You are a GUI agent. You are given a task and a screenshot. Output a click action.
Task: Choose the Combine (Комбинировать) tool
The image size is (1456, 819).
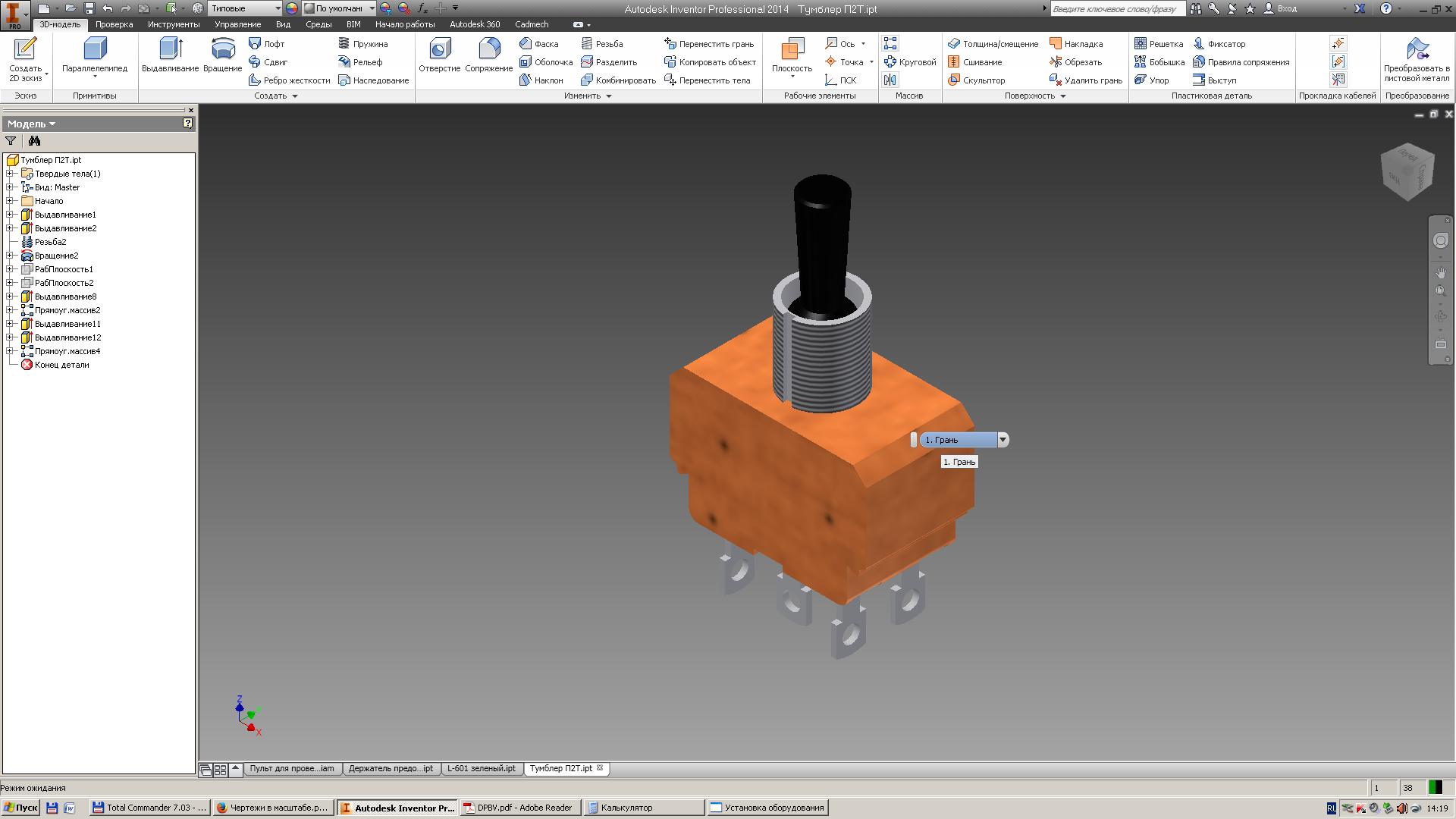tap(619, 80)
